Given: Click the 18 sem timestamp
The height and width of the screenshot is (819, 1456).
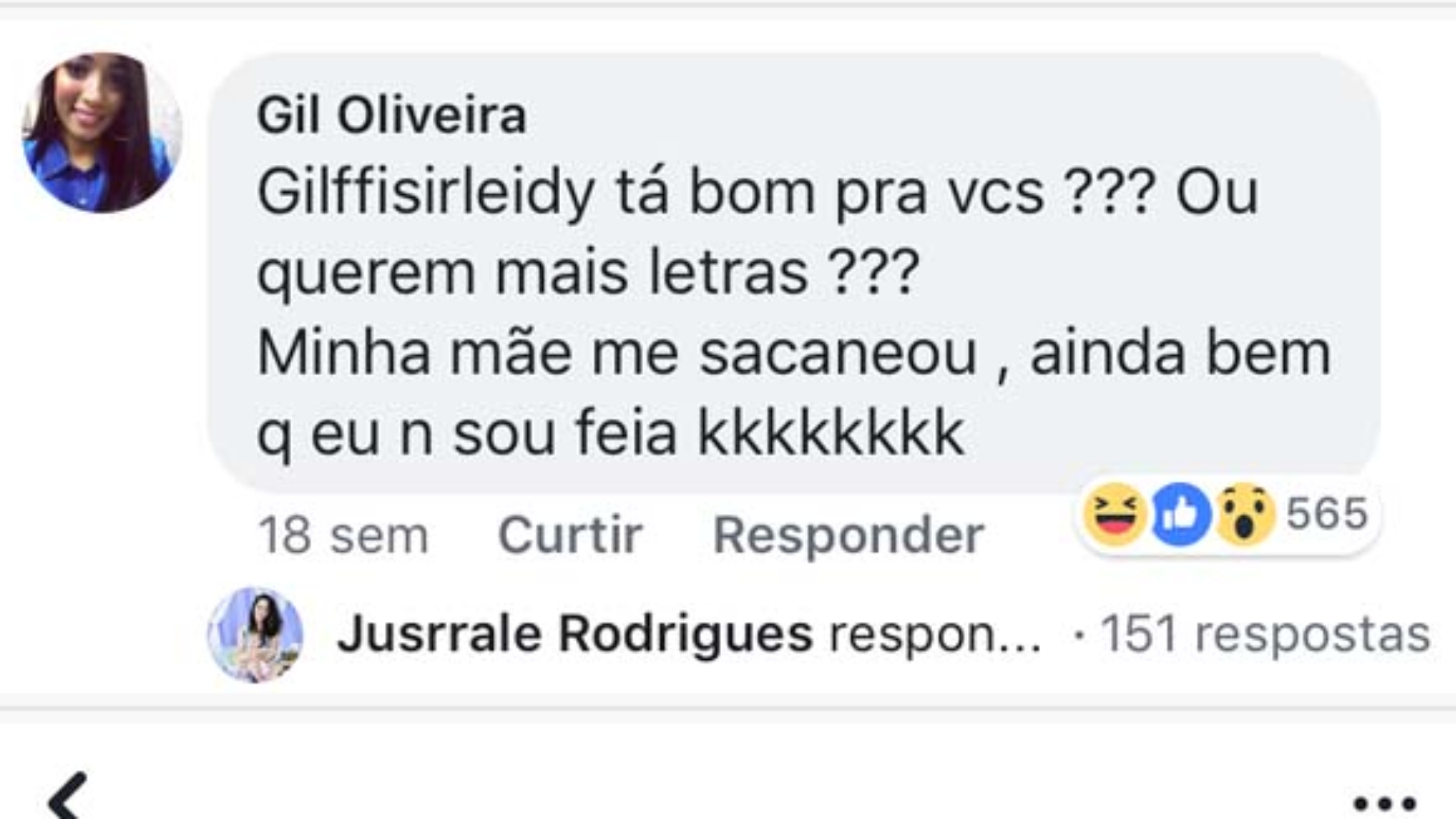Looking at the screenshot, I should click(342, 535).
